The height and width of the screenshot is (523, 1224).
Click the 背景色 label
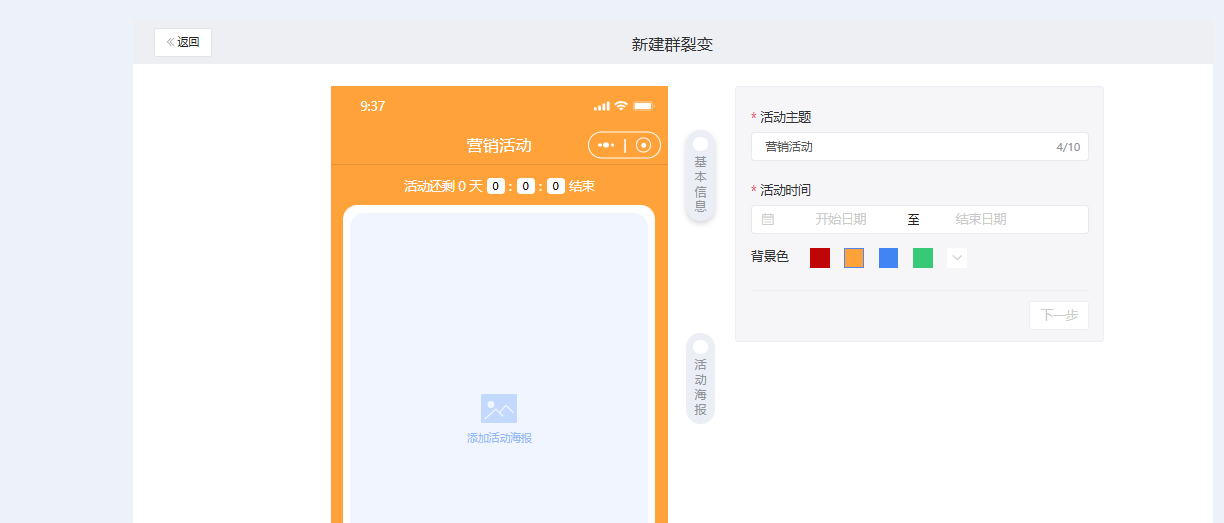(770, 257)
